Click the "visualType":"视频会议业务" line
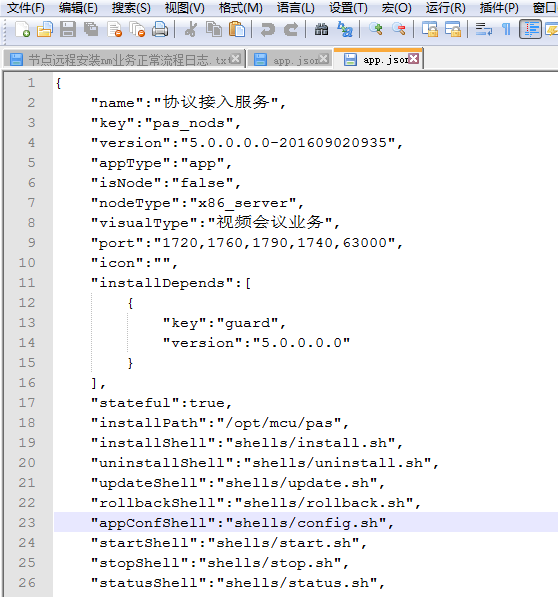The image size is (558, 597). coord(215,223)
